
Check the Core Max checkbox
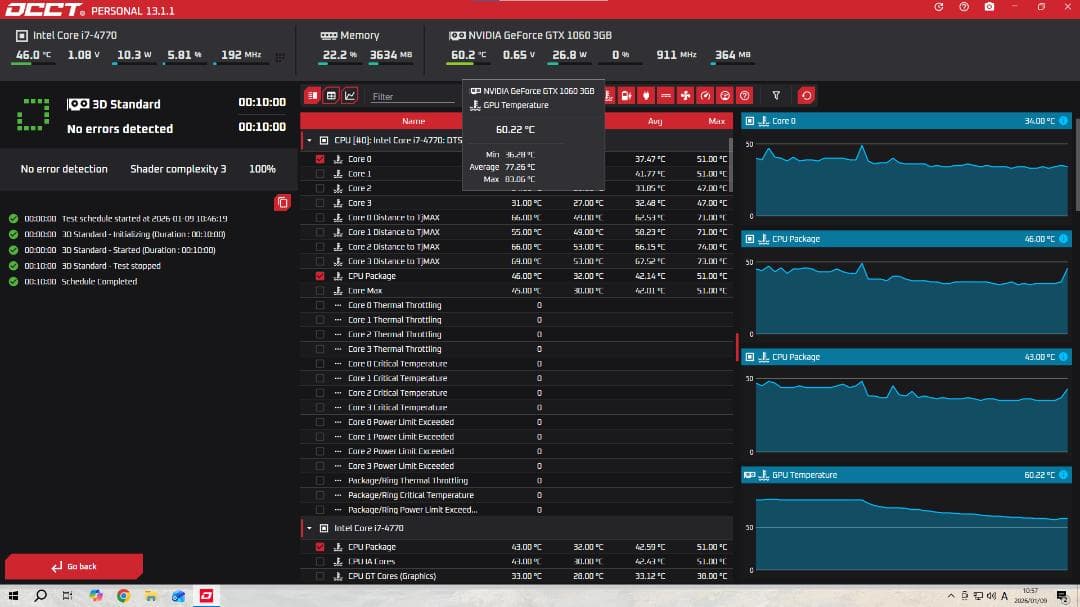pyautogui.click(x=320, y=291)
